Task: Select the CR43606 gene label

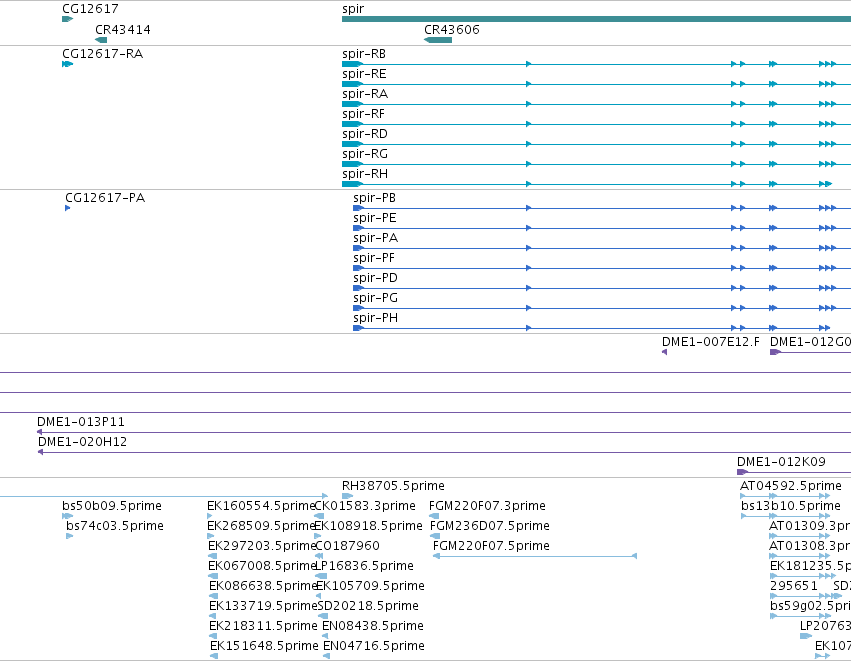Action: (452, 30)
